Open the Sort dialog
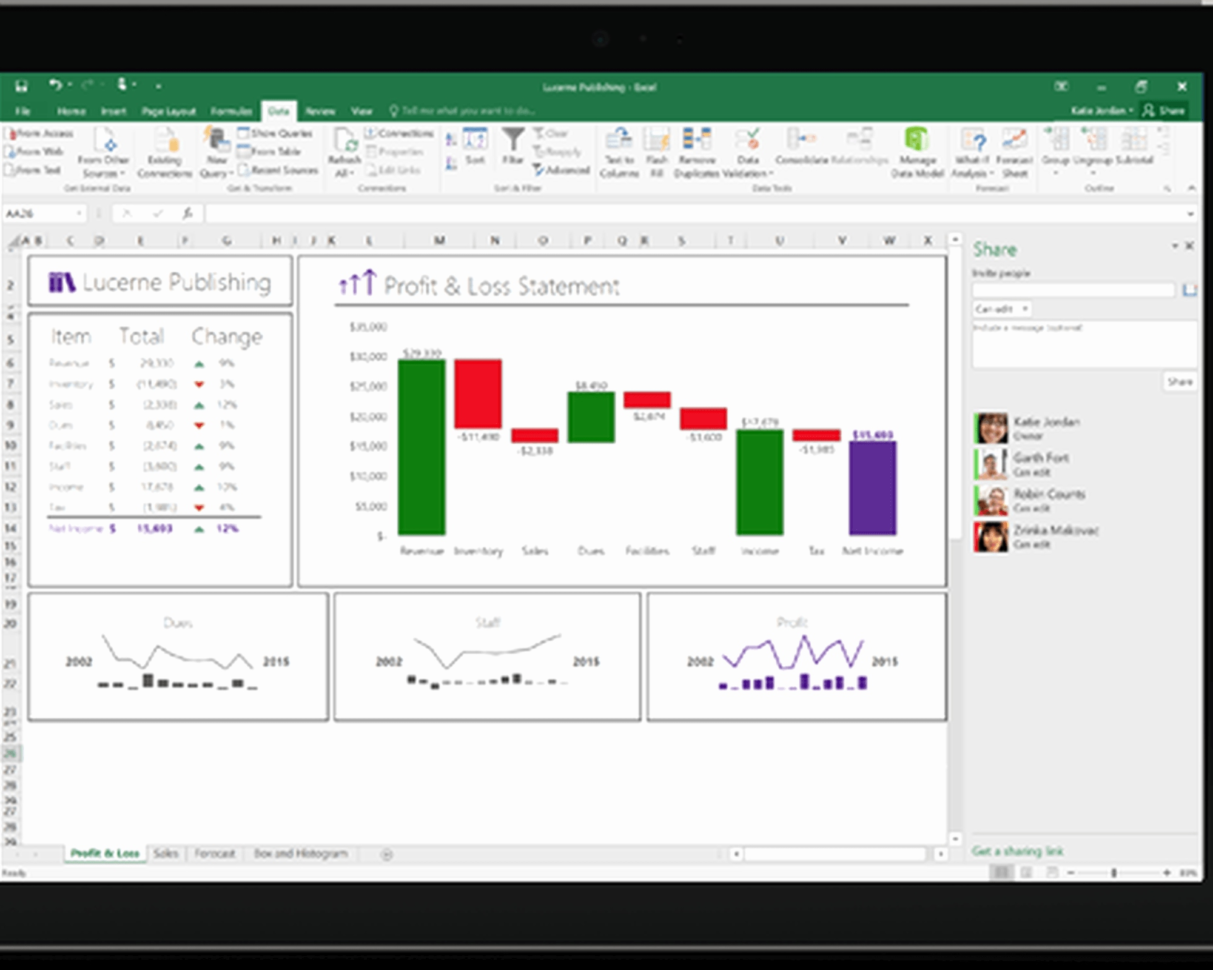This screenshot has height=970, width=1213. point(475,147)
